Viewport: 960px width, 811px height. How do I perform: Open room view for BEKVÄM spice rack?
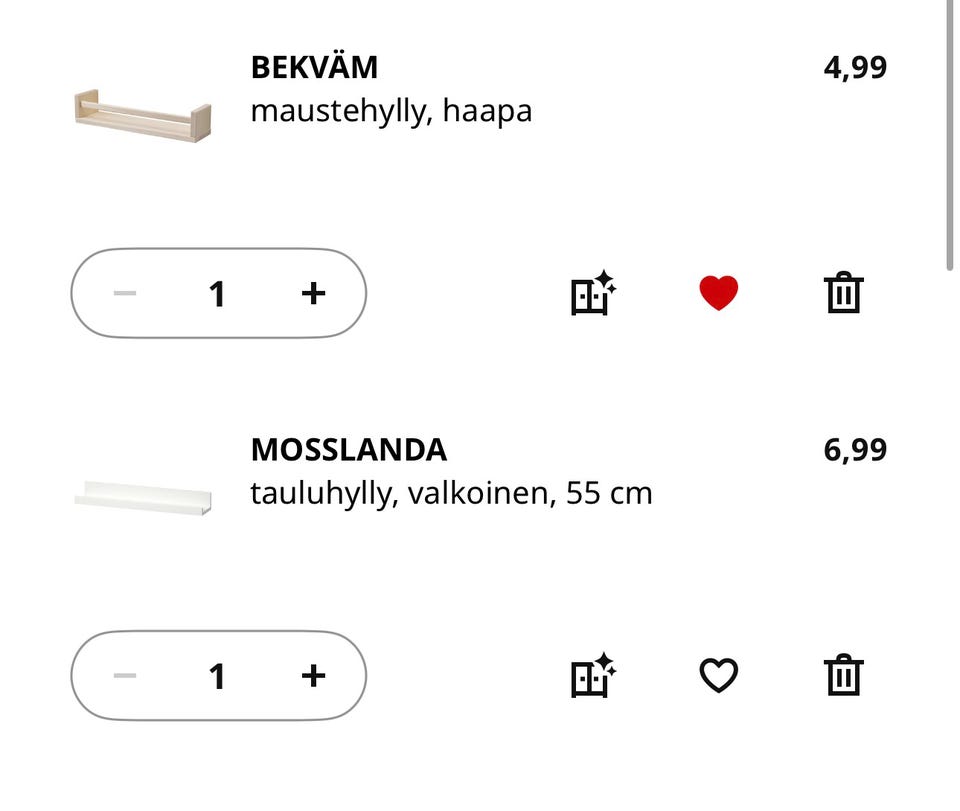pyautogui.click(x=592, y=292)
